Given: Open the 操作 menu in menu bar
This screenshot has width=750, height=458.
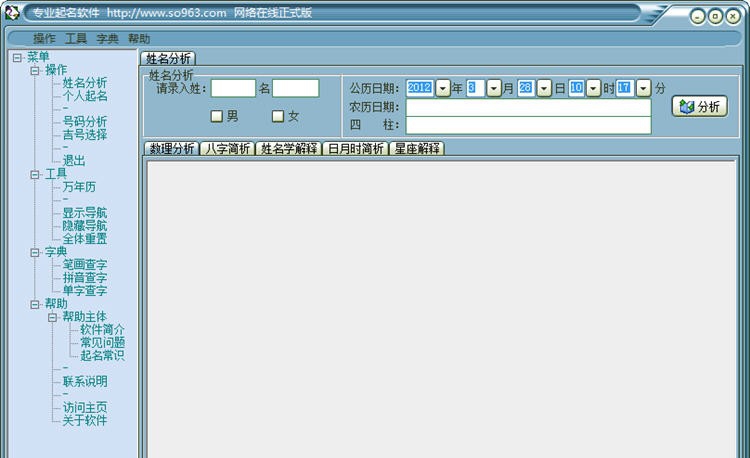Looking at the screenshot, I should point(44,38).
